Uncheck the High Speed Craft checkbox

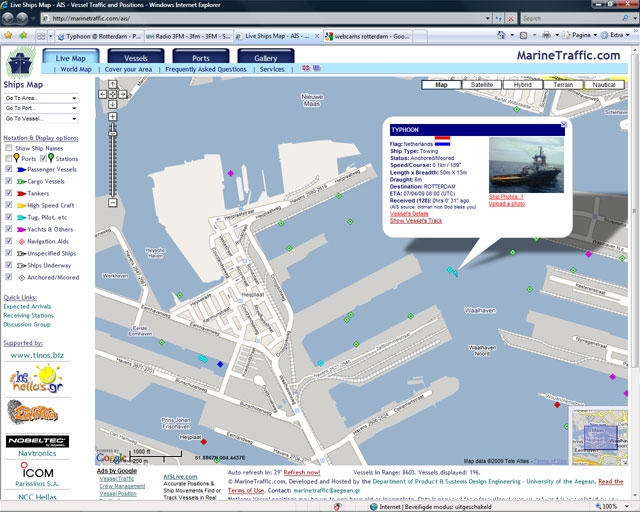click(9, 205)
